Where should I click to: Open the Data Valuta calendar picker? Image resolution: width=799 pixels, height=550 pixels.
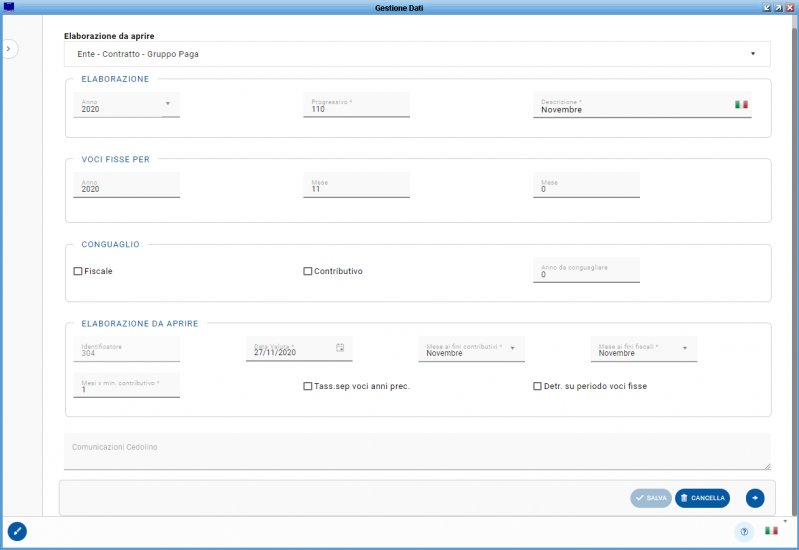(340, 347)
